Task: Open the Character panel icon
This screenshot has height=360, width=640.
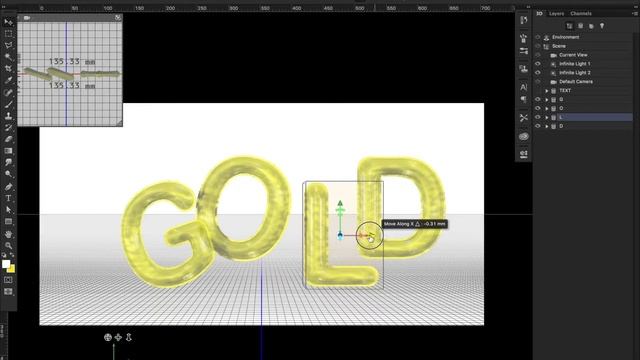Action: tap(524, 87)
